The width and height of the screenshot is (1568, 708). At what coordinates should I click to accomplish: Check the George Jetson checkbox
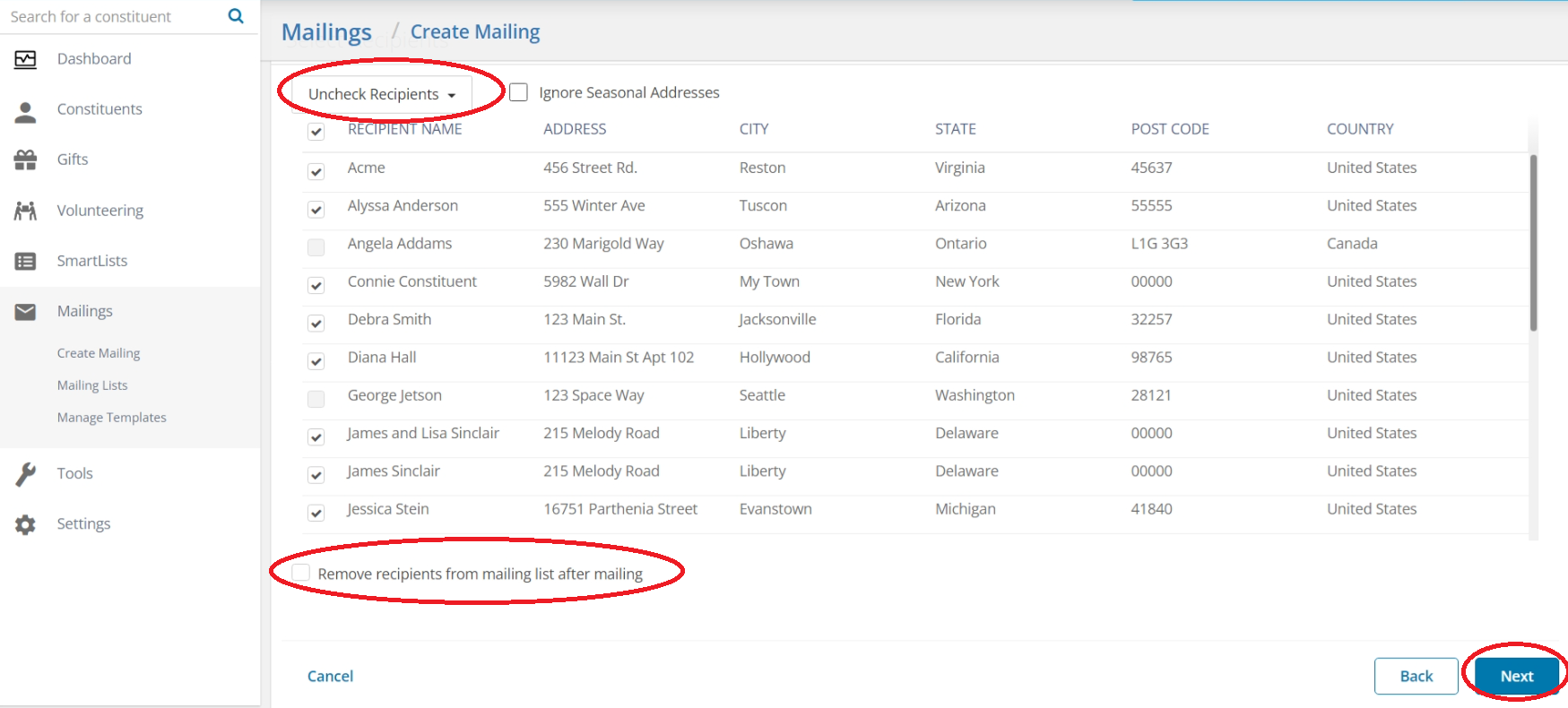tap(316, 399)
